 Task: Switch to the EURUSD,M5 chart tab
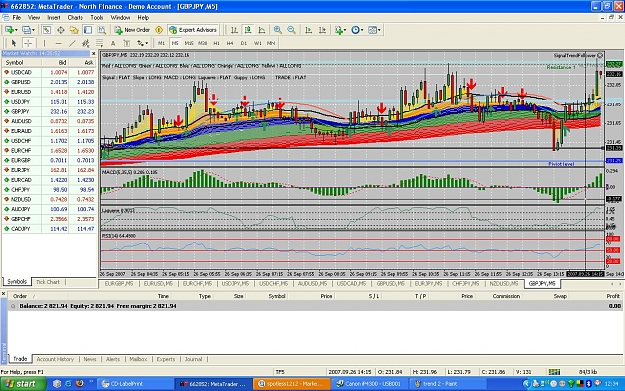coord(158,284)
